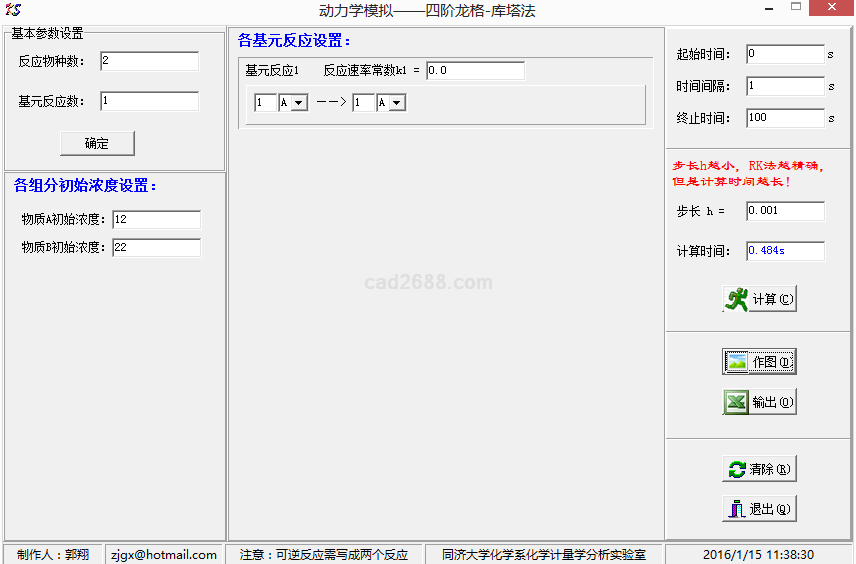The width and height of the screenshot is (856, 564).
Task: Click the 反应速率常数k1 input field
Action: [x=475, y=71]
